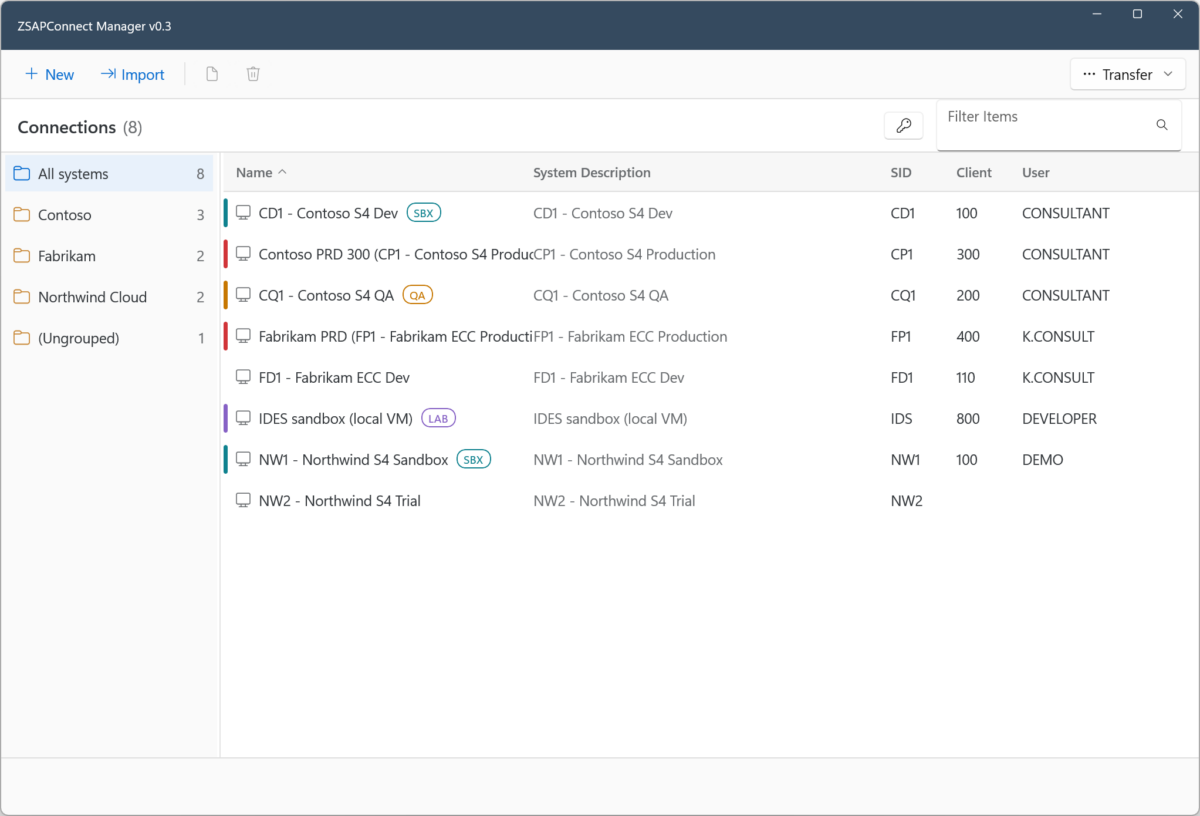Click the search magnifier icon in filter box
Screen dimensions: 1200x816
(x=1162, y=125)
